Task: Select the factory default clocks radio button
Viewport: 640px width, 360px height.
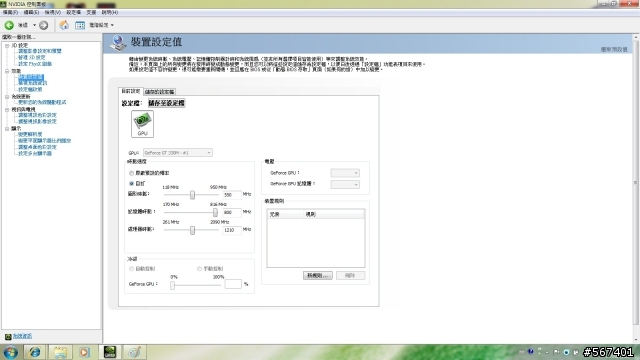Action: (x=131, y=173)
